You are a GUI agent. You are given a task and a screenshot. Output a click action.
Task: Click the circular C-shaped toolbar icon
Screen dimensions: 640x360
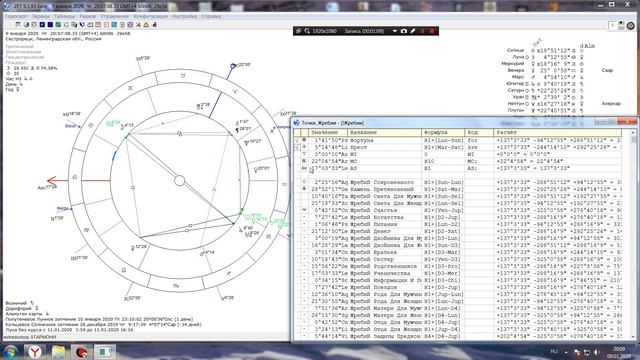pos(66,24)
